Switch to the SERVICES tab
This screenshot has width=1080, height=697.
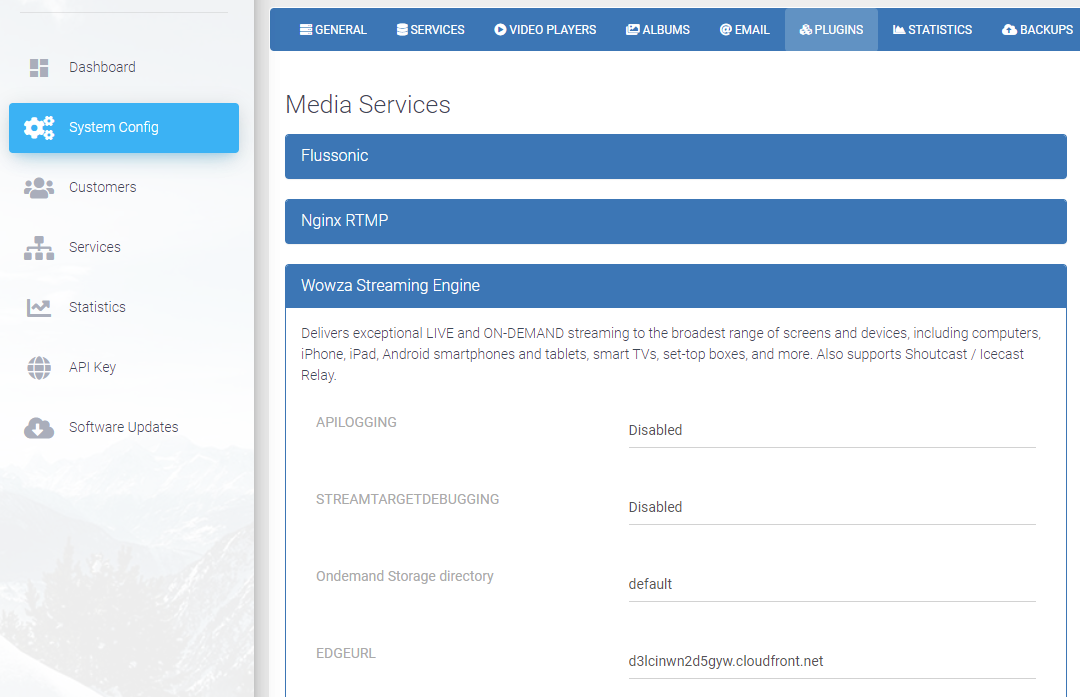[x=430, y=30]
